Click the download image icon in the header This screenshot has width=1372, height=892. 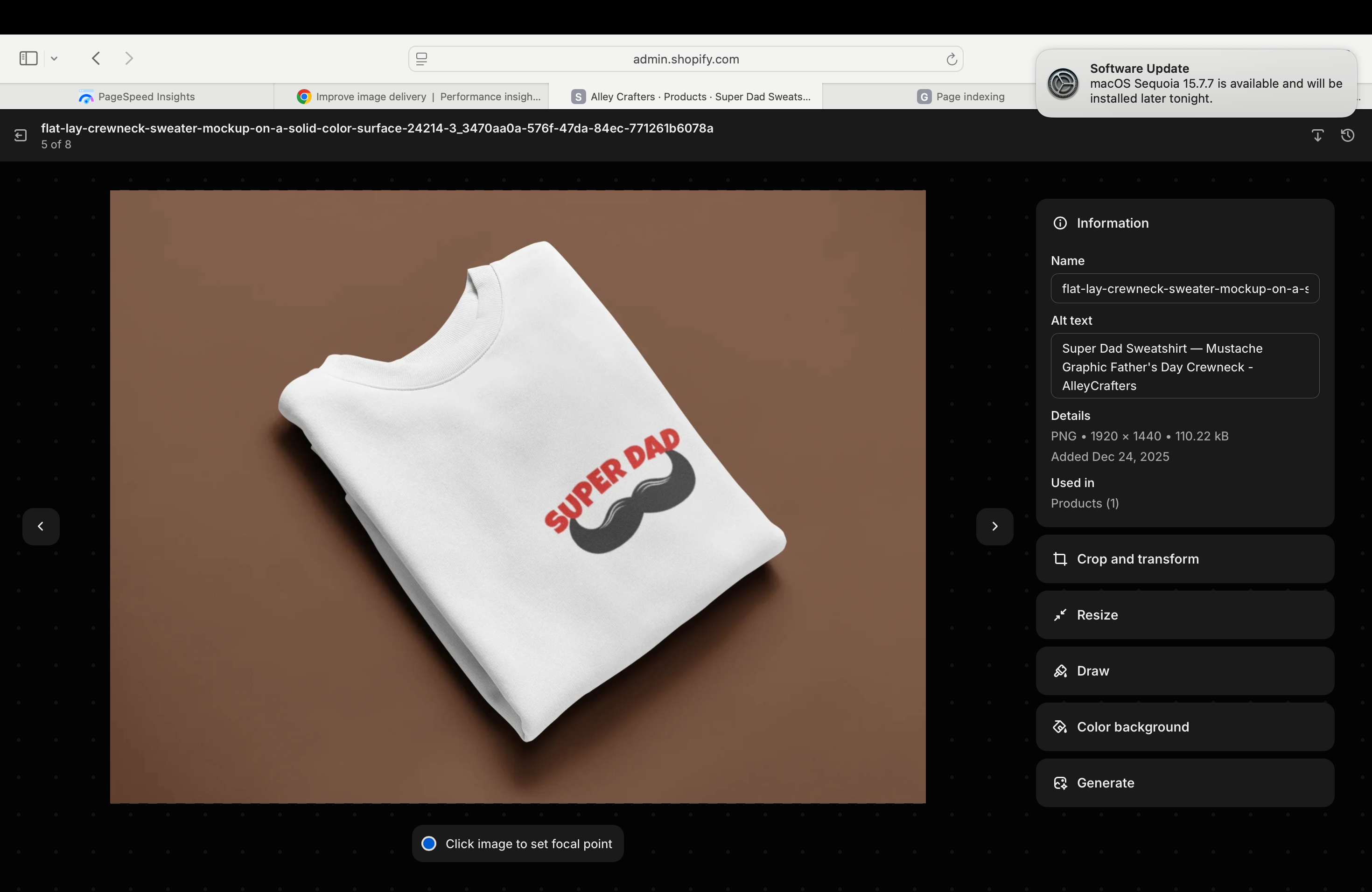(1317, 135)
